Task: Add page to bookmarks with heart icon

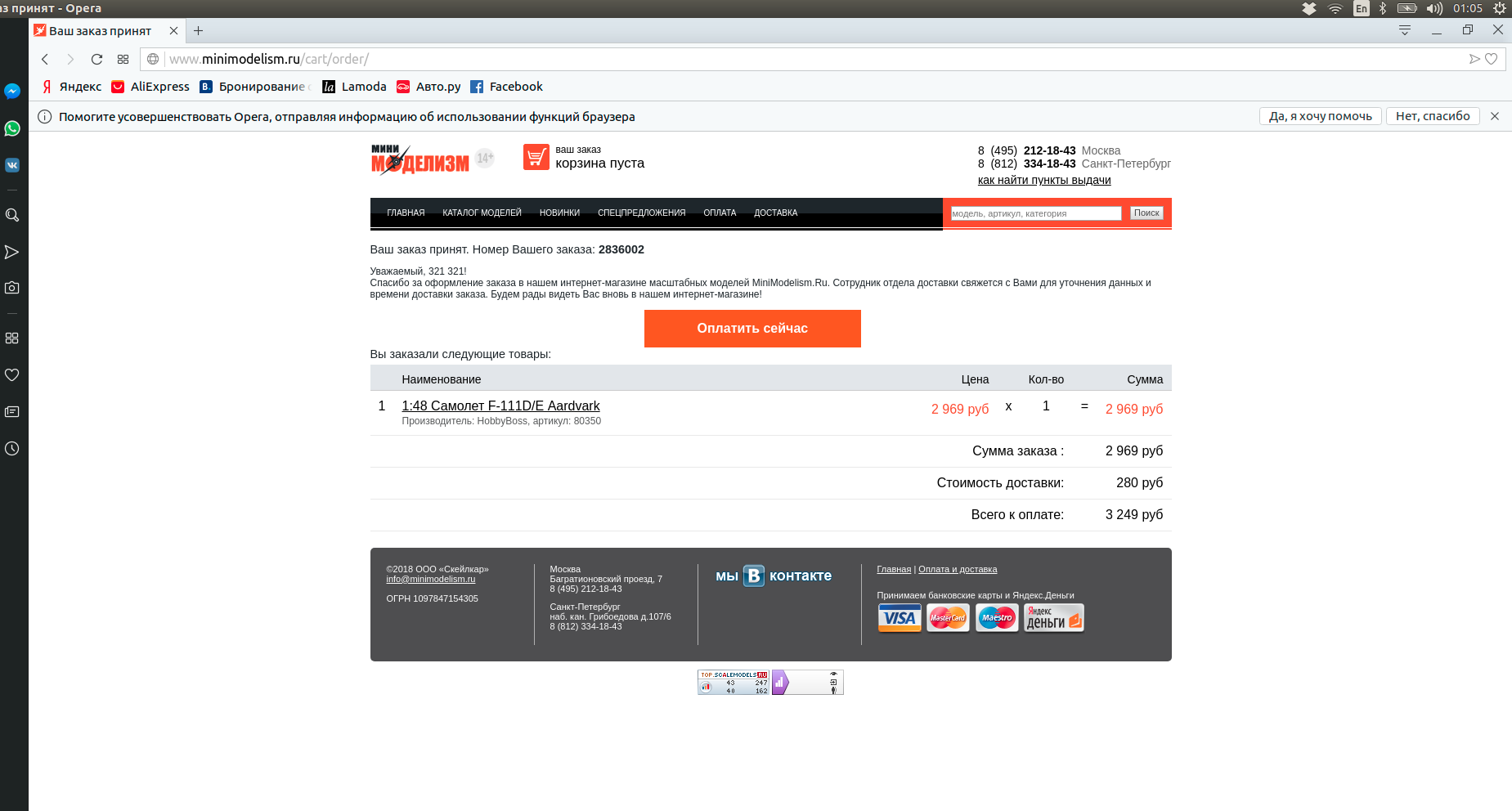Action: tap(1491, 59)
